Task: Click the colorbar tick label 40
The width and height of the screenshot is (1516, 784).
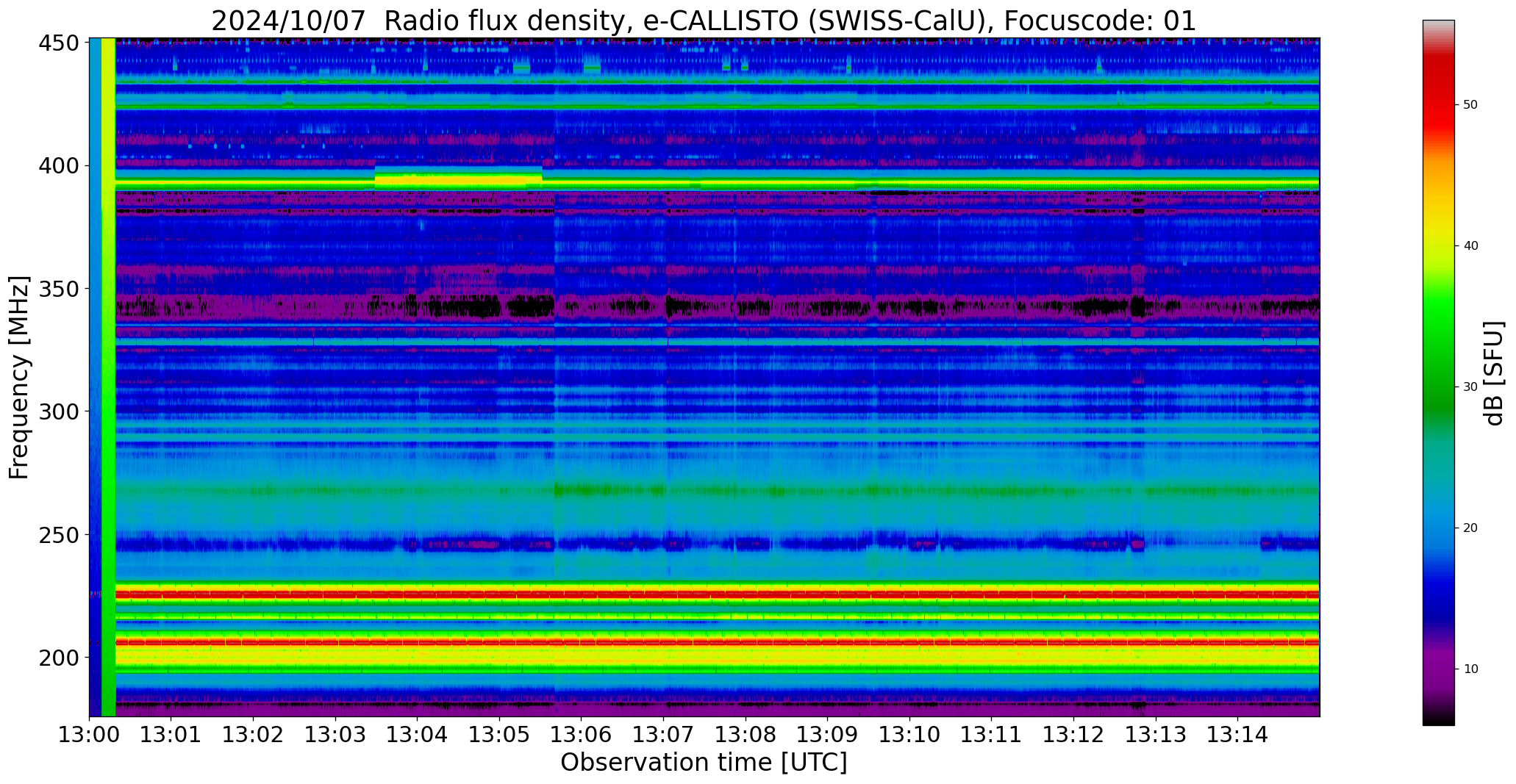Action: pos(1470,245)
